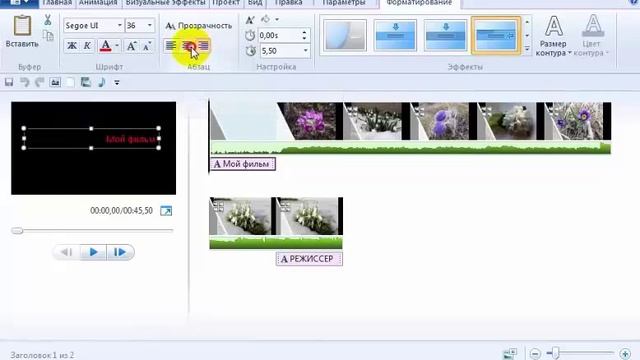This screenshot has height=360, width=640.
Task: Select the highlighted fourth text effect
Action: pyautogui.click(x=496, y=36)
